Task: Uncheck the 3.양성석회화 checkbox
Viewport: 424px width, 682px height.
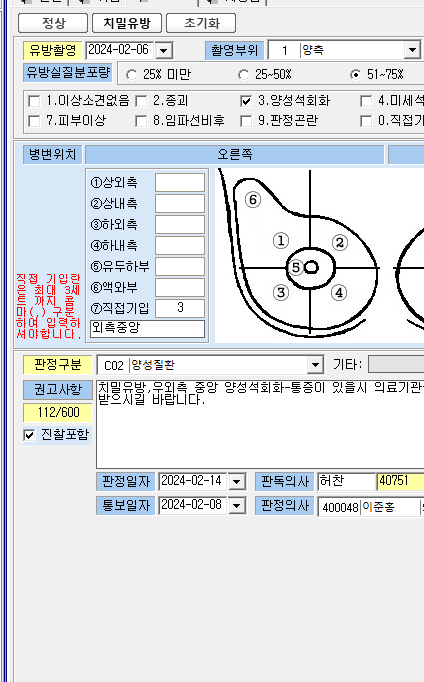Action: tap(246, 101)
